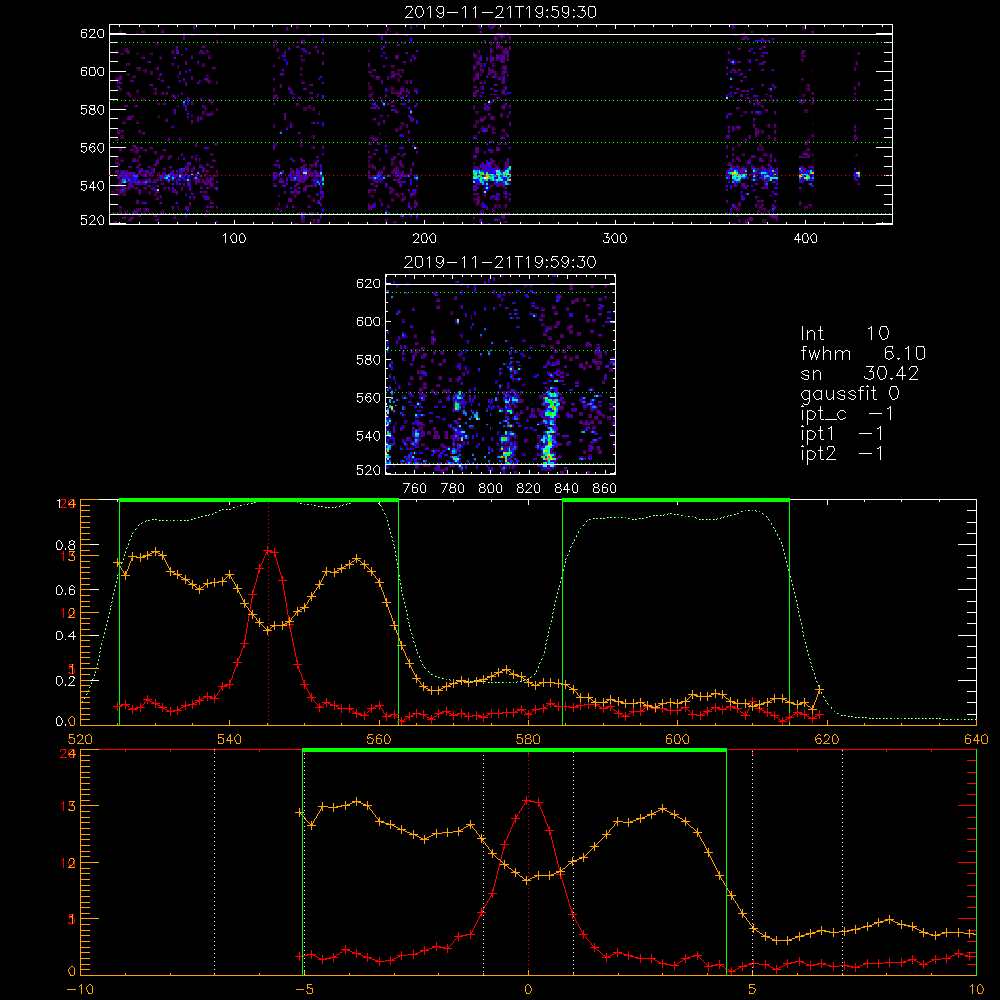Click thick green bar atop the bottom plot window
The width and height of the screenshot is (1000, 1000).
point(514,750)
